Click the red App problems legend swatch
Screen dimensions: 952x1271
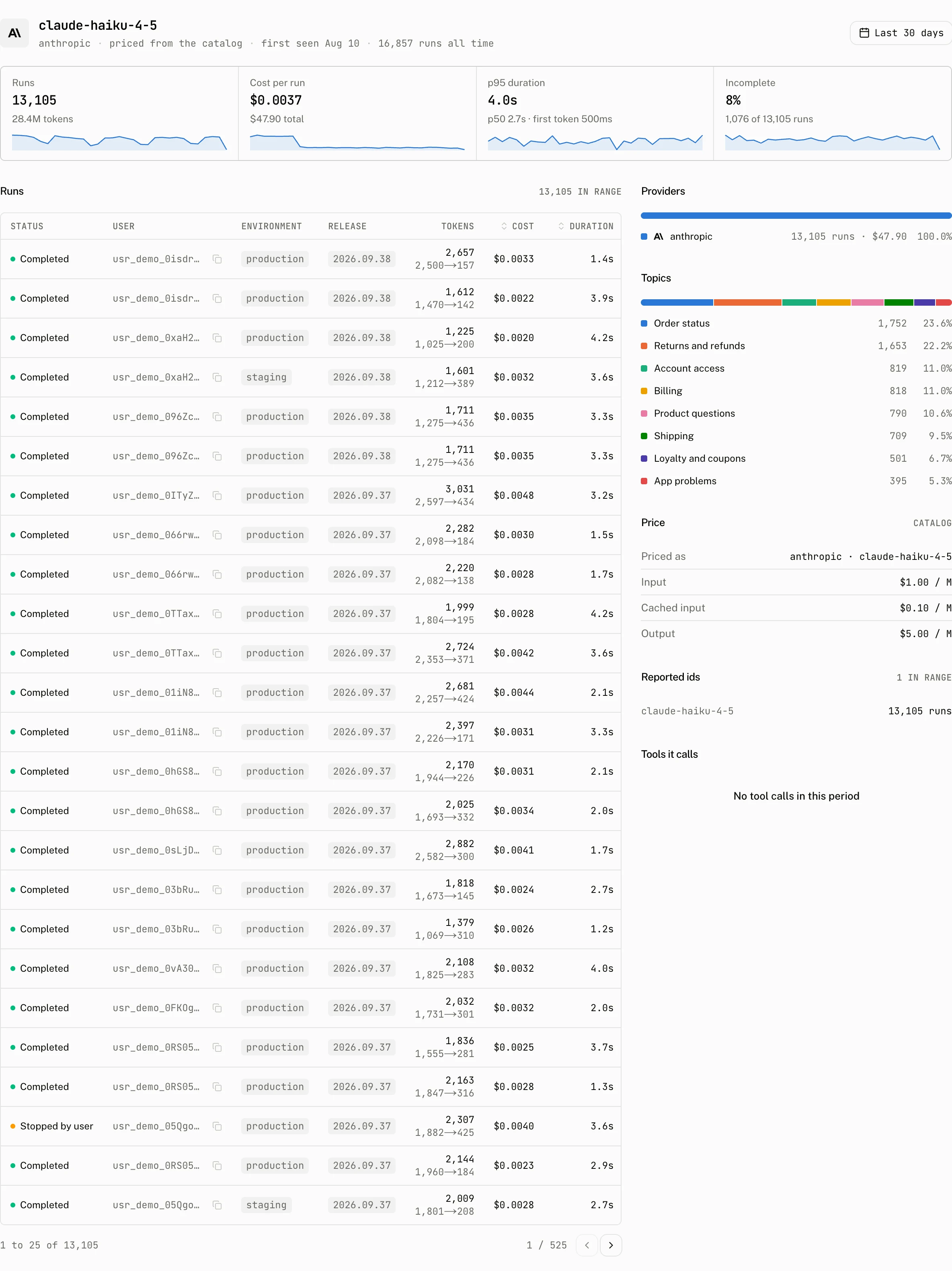[x=644, y=481]
